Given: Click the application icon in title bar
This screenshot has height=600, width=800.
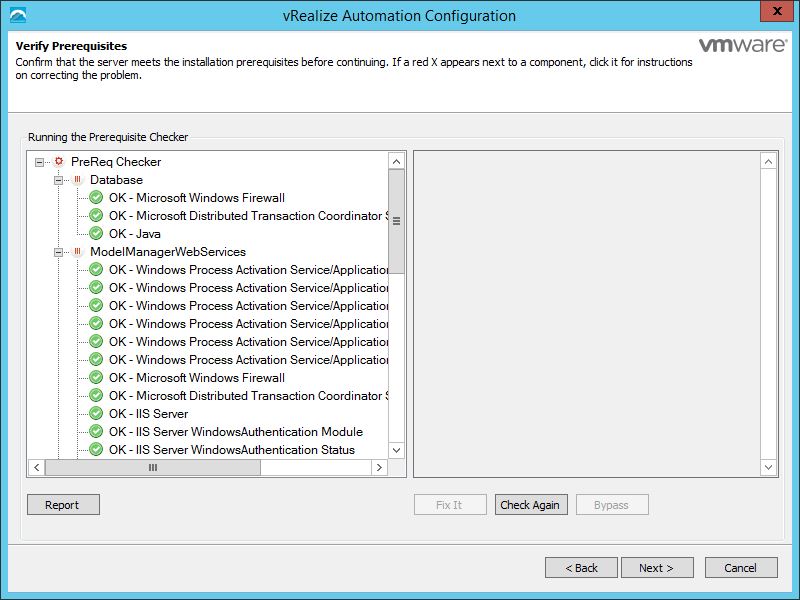Looking at the screenshot, I should [18, 15].
